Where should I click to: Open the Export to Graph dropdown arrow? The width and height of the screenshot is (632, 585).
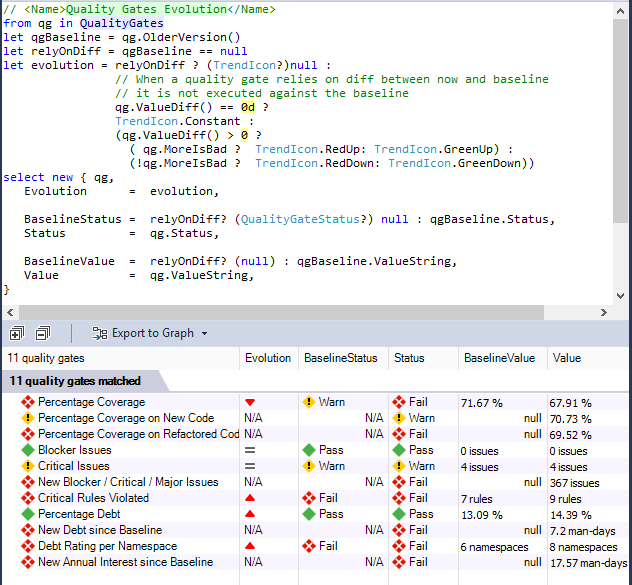pos(205,334)
